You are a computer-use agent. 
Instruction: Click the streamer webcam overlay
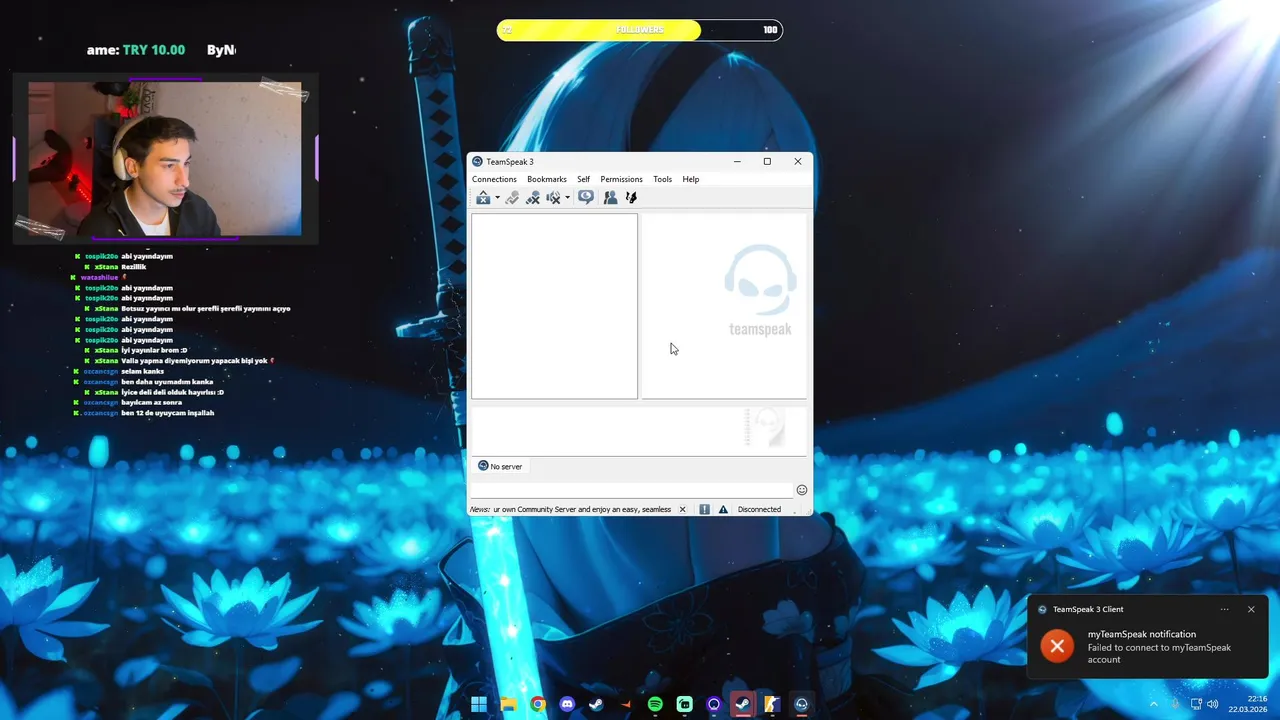point(165,159)
